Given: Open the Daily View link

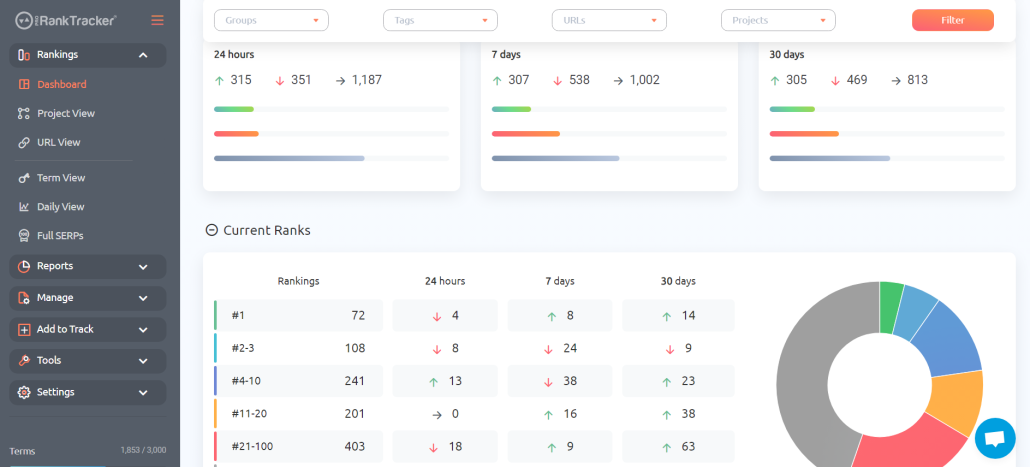Looking at the screenshot, I should [60, 207].
